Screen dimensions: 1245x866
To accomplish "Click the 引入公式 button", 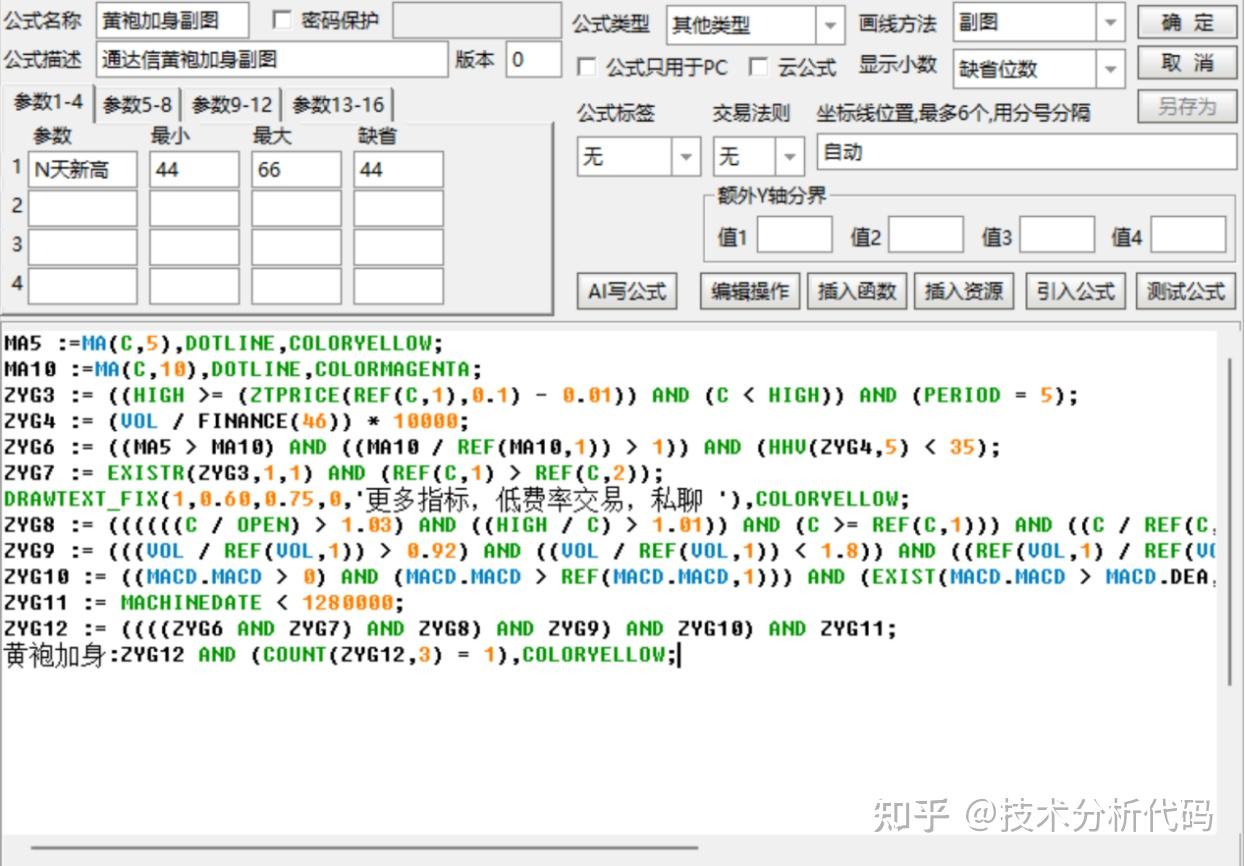I will (1075, 291).
